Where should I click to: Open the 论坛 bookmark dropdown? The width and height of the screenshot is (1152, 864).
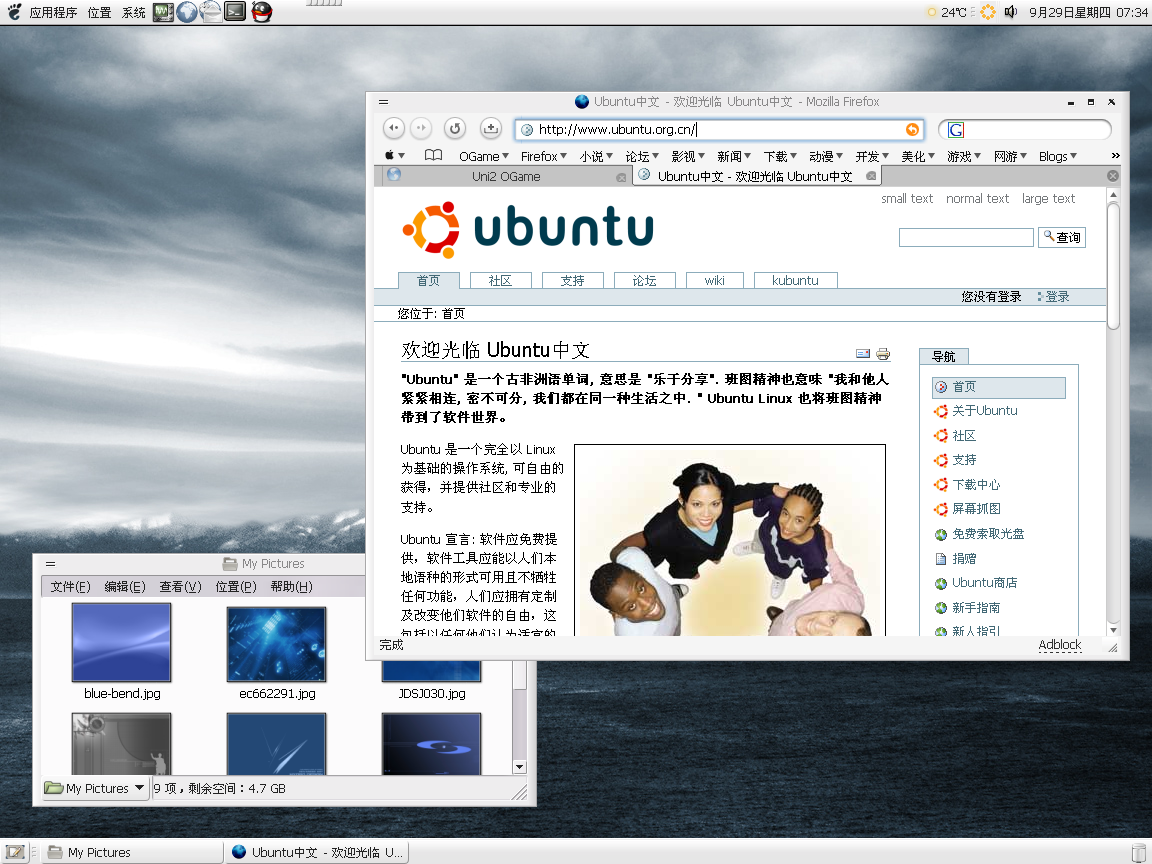(642, 156)
